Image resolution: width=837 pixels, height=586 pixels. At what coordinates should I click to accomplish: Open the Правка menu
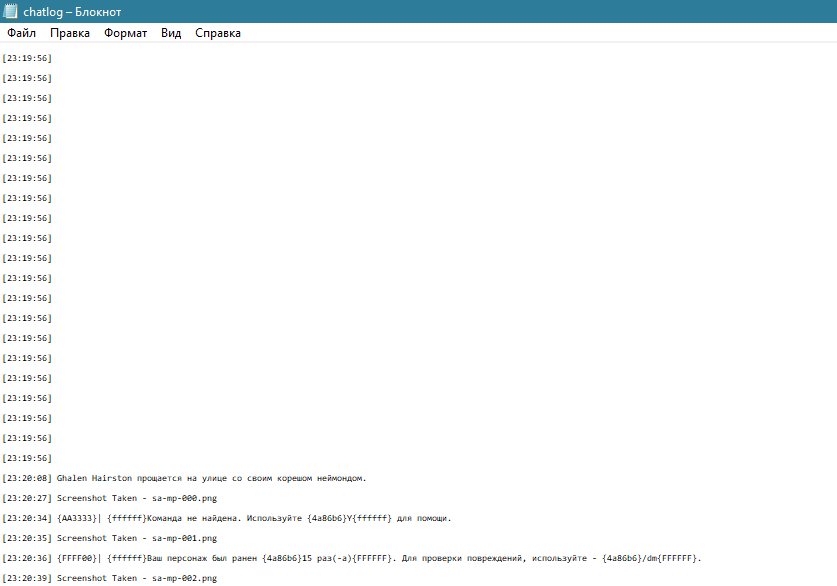pos(70,33)
